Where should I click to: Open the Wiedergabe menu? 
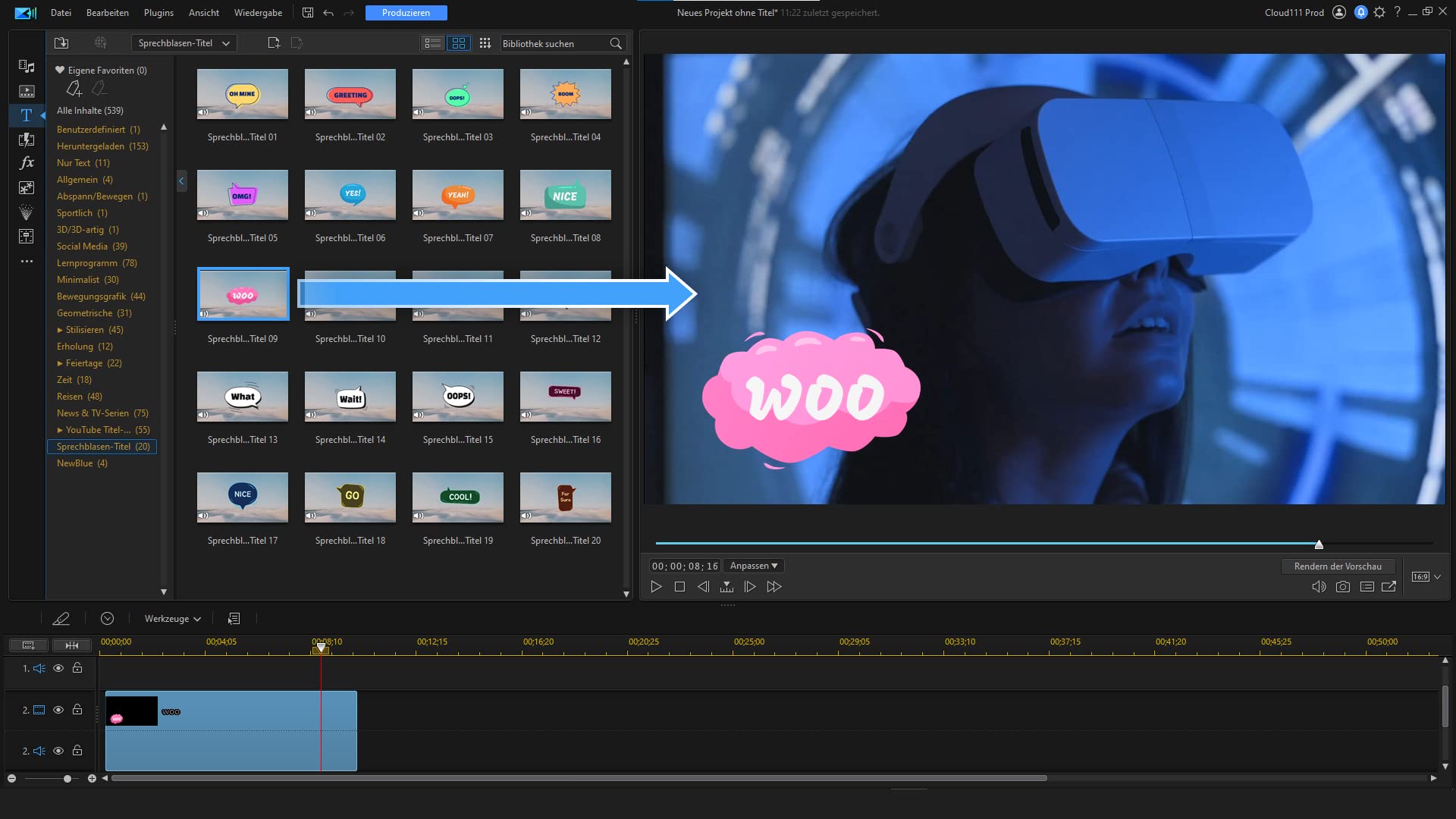258,12
